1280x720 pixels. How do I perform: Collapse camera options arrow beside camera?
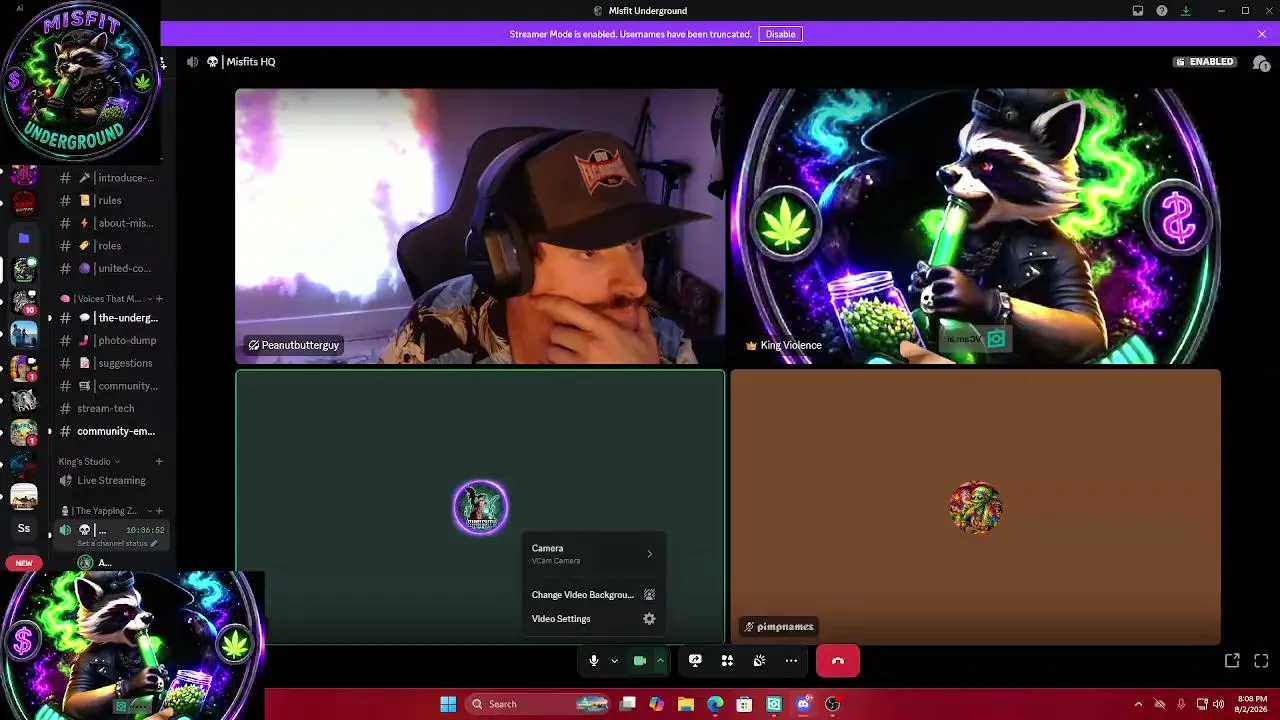pyautogui.click(x=660, y=661)
